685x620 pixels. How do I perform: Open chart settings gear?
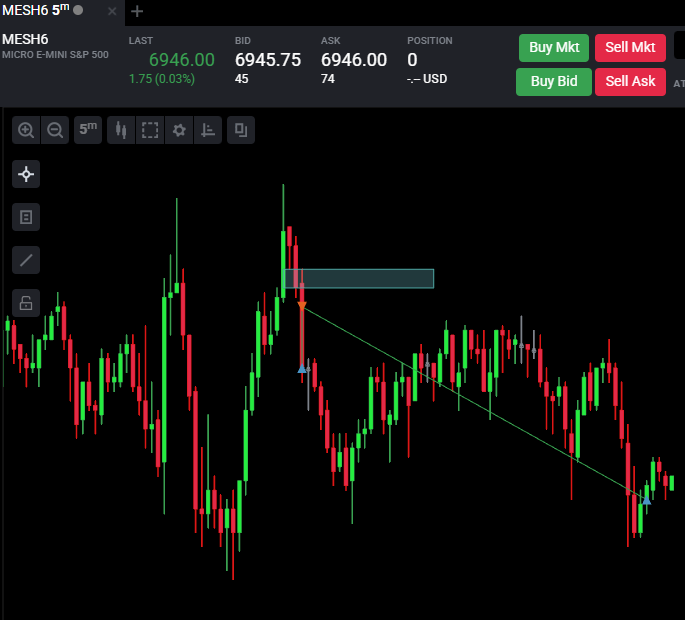click(x=179, y=130)
